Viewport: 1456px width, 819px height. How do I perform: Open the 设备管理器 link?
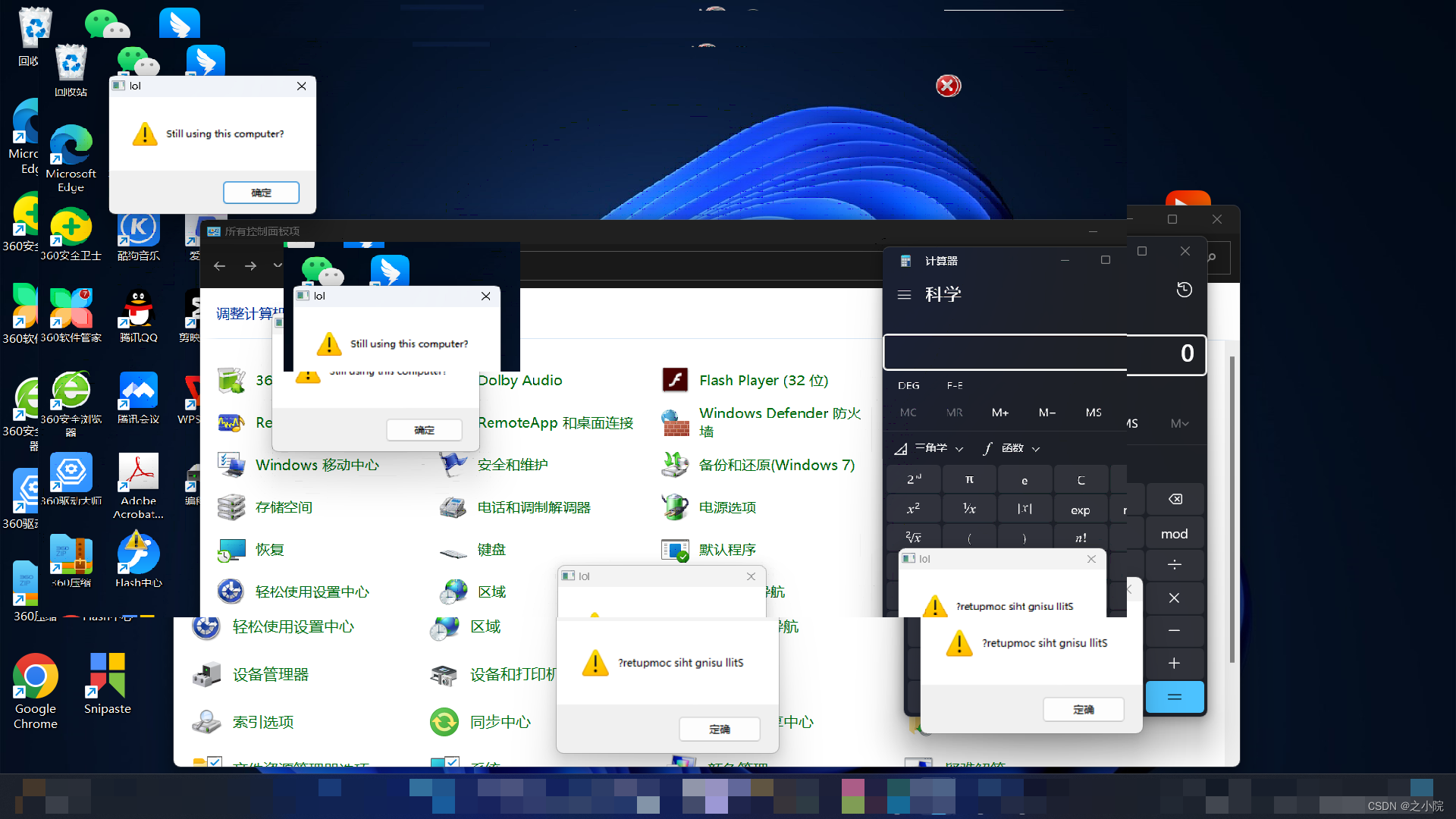[x=270, y=674]
